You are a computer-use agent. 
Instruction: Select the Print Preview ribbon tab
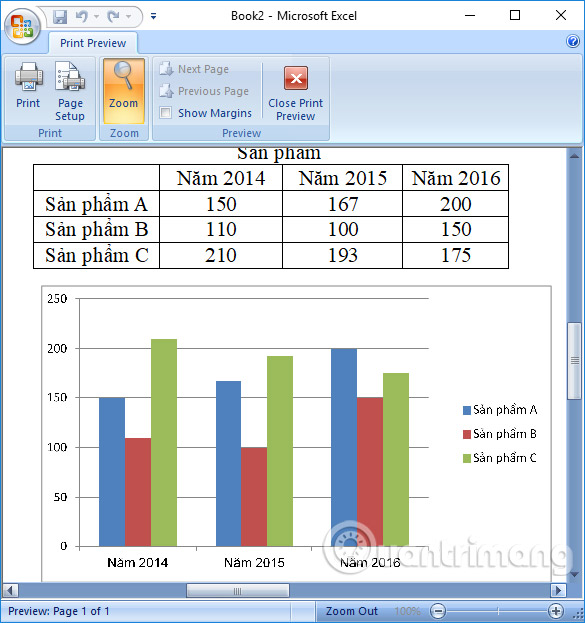pos(93,43)
